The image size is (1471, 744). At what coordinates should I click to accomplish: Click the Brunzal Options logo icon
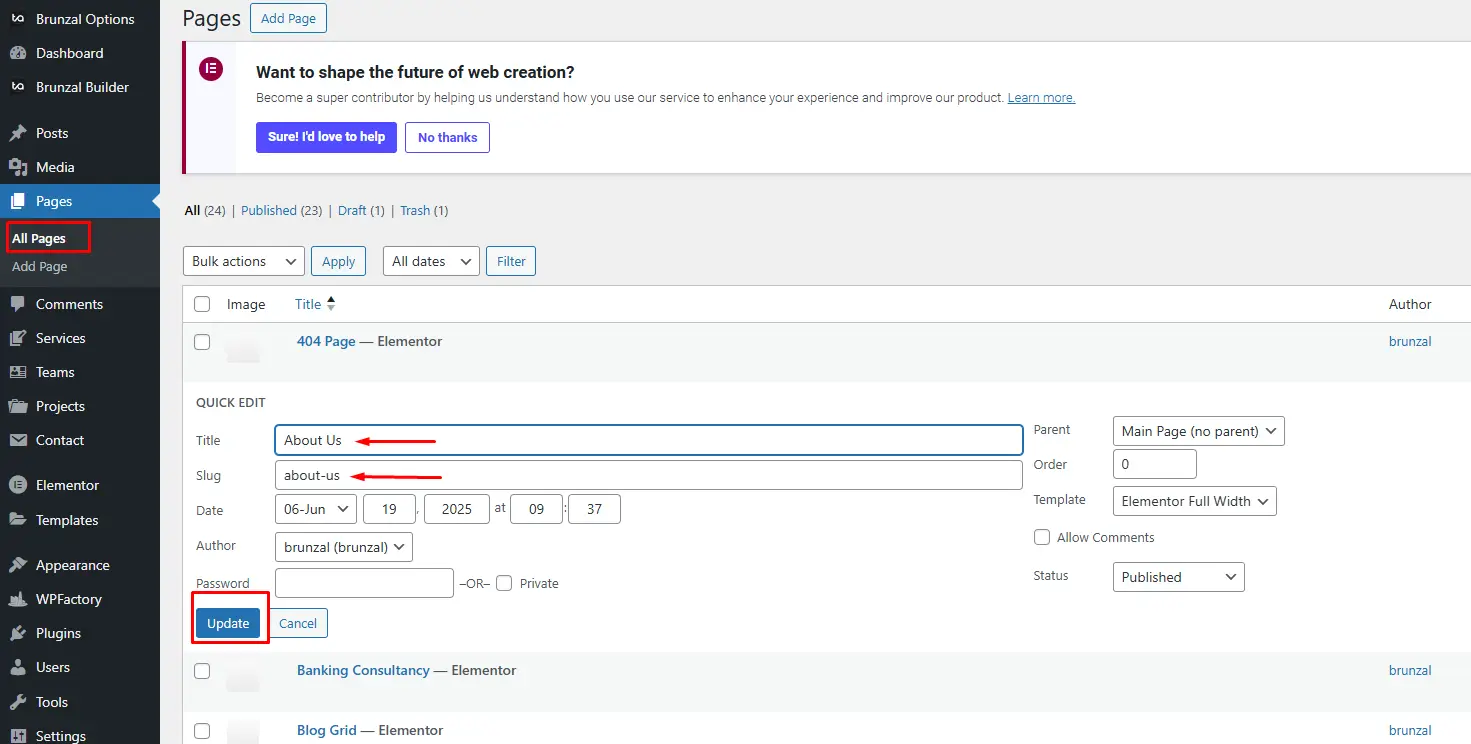(17, 19)
